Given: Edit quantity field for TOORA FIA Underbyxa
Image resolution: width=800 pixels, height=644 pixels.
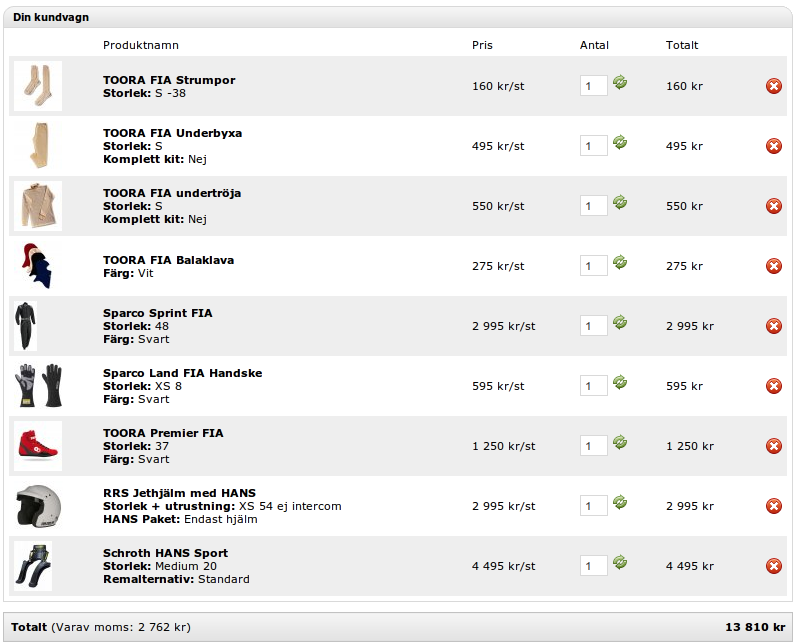Looking at the screenshot, I should [x=593, y=146].
